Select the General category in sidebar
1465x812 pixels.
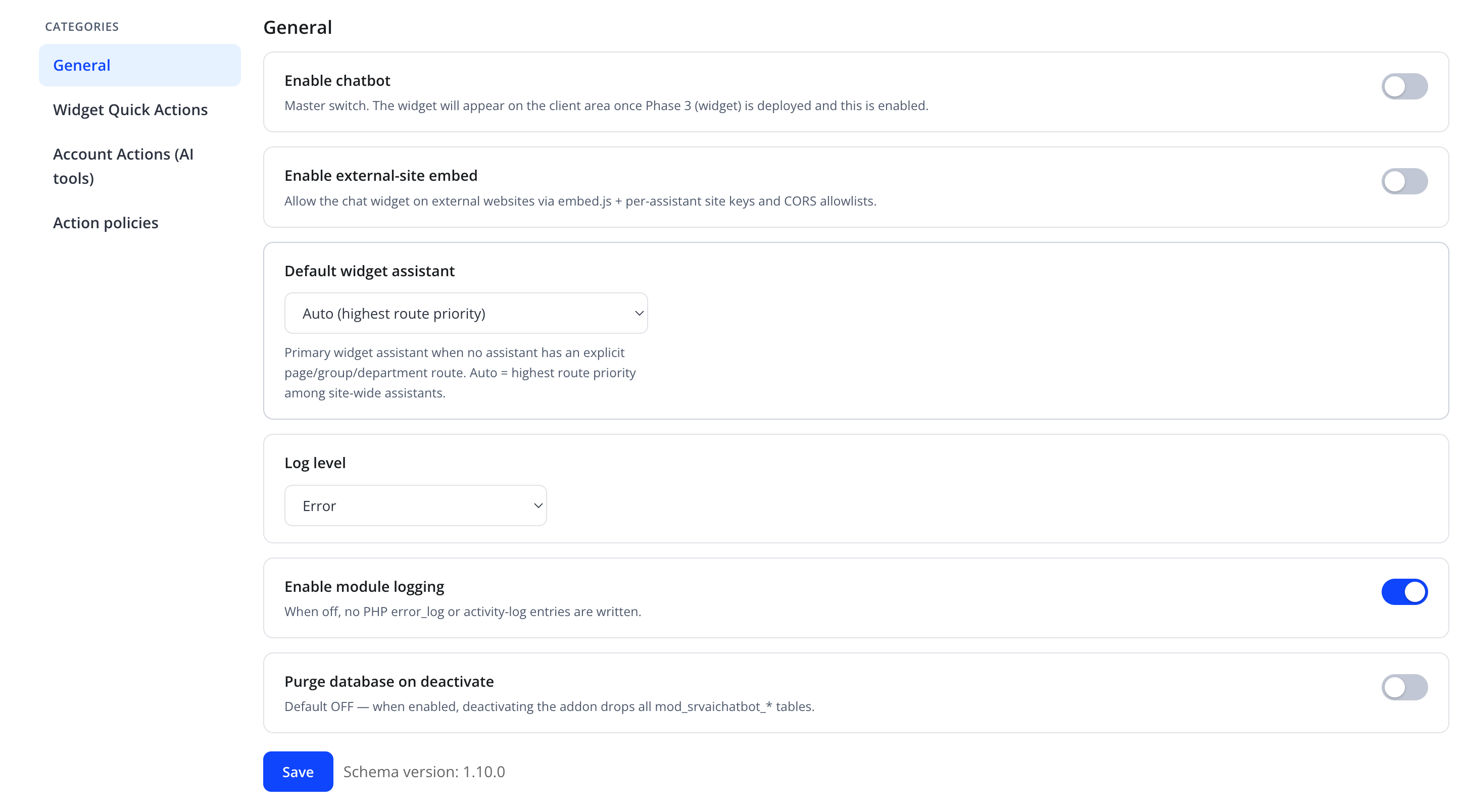tap(140, 65)
